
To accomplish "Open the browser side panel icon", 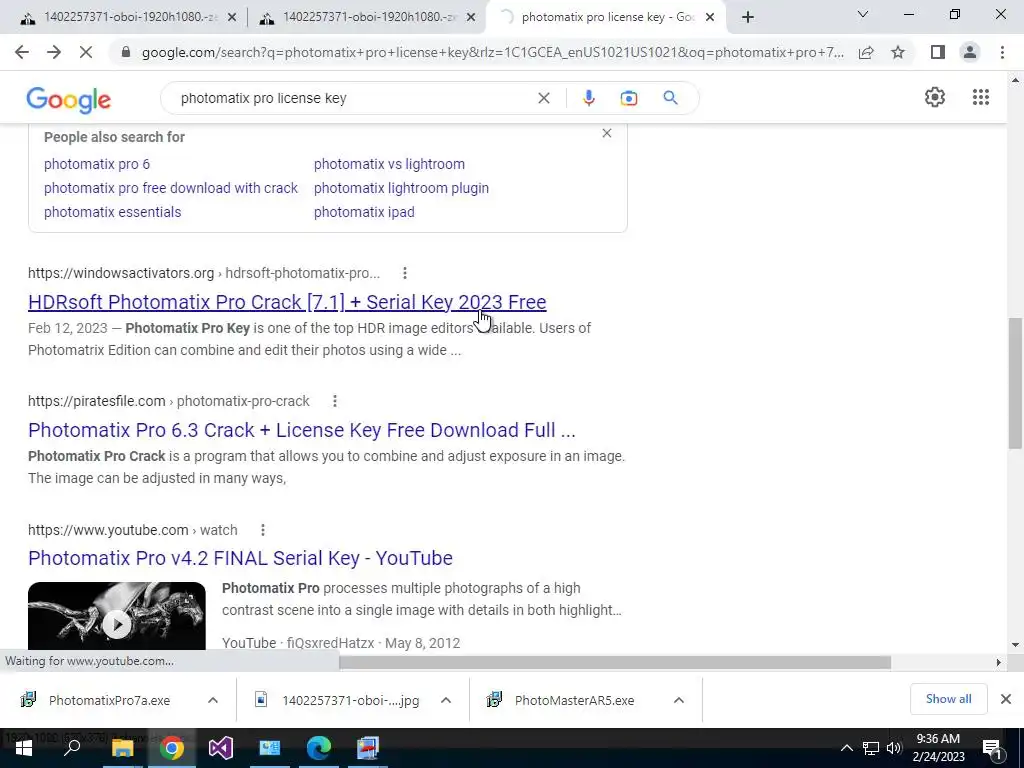I will coord(938,52).
